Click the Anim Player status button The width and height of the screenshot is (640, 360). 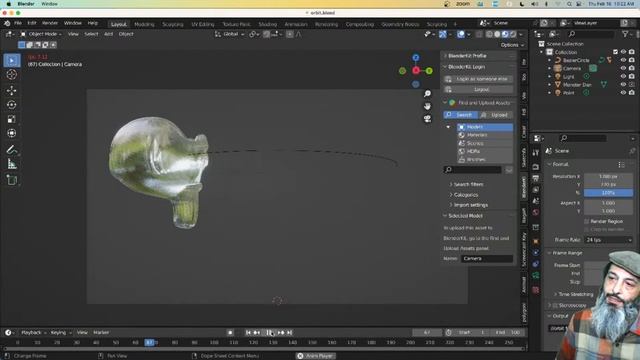[x=316, y=356]
